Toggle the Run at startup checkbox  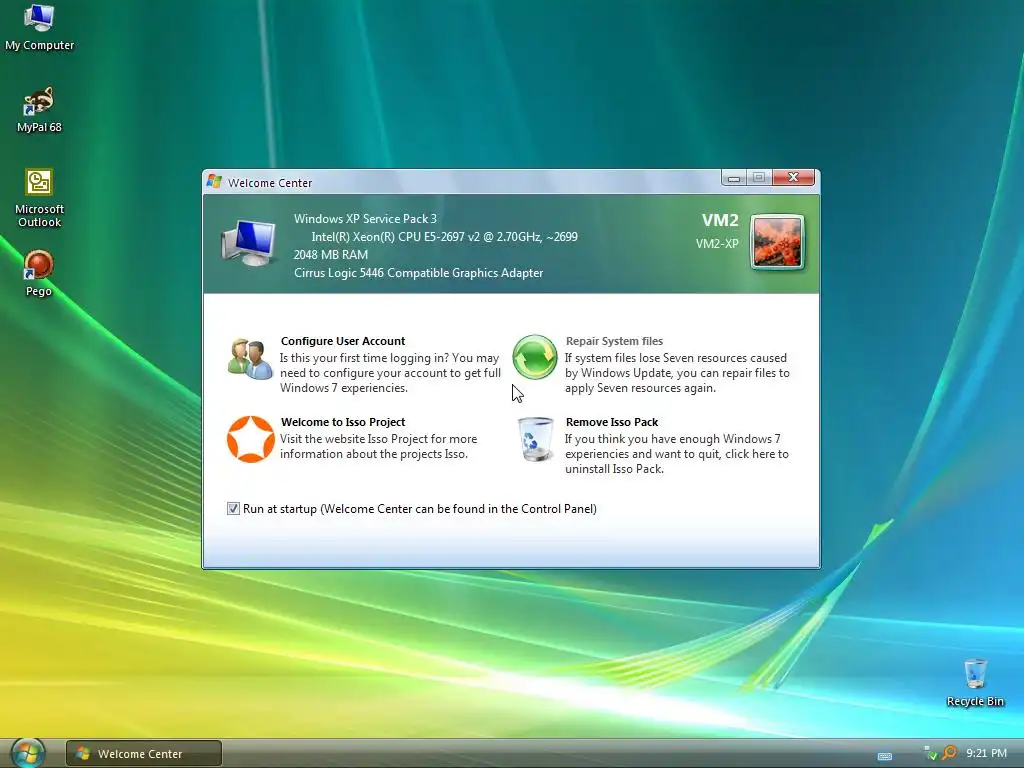pos(233,508)
